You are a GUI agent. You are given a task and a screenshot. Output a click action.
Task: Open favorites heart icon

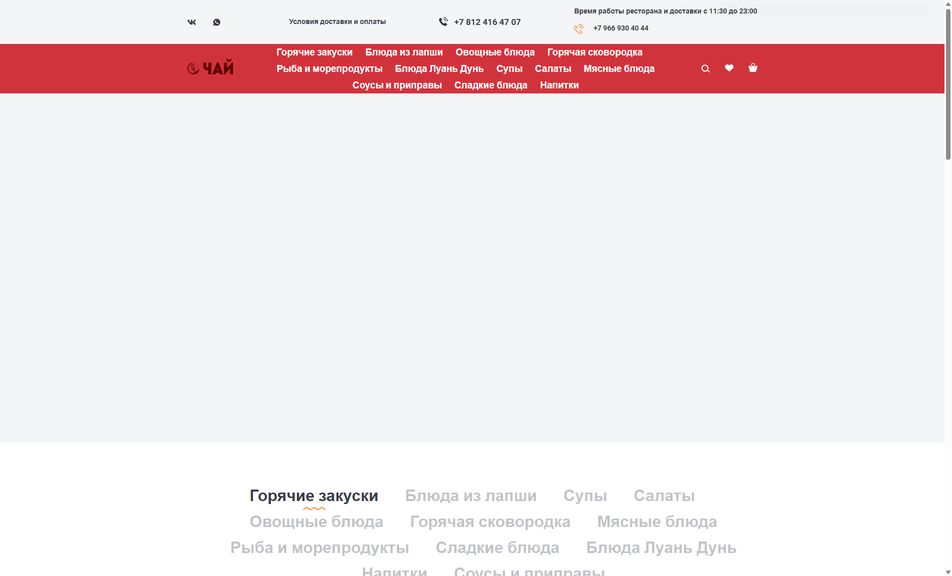(x=729, y=68)
